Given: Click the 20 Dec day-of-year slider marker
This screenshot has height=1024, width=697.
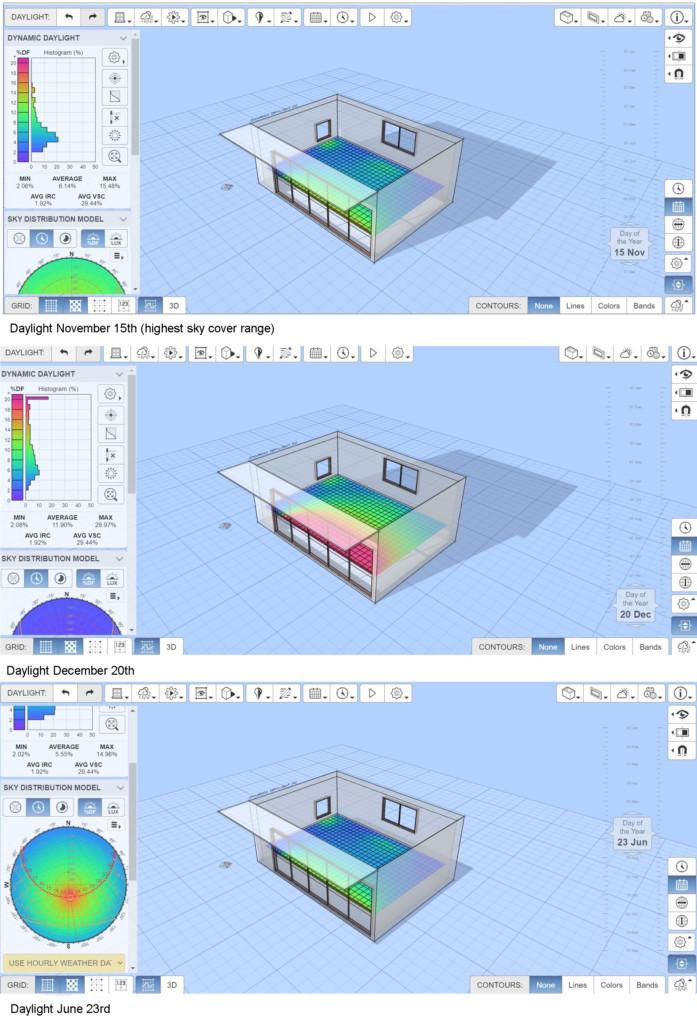Looking at the screenshot, I should 637,606.
